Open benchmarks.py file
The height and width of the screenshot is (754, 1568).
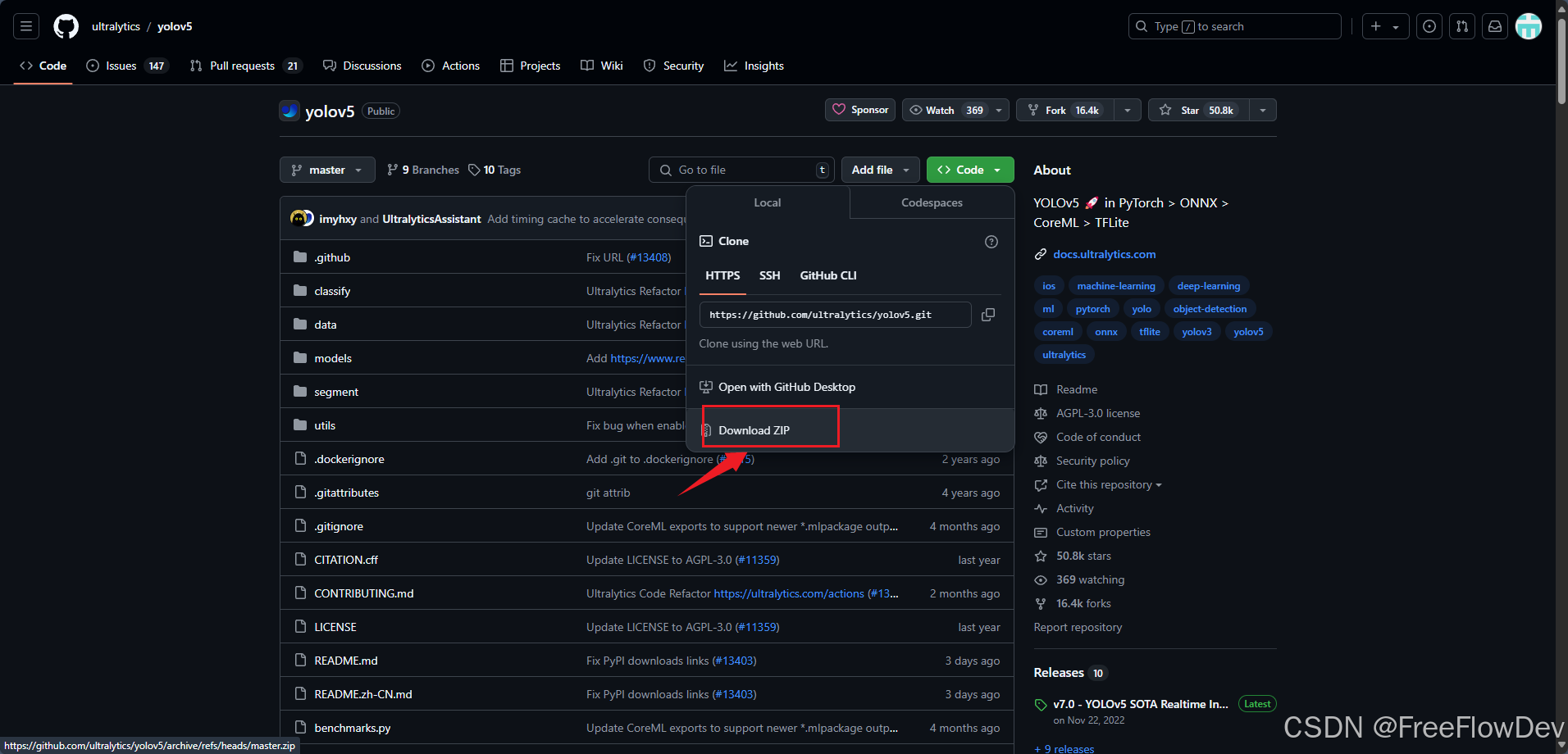tap(353, 728)
